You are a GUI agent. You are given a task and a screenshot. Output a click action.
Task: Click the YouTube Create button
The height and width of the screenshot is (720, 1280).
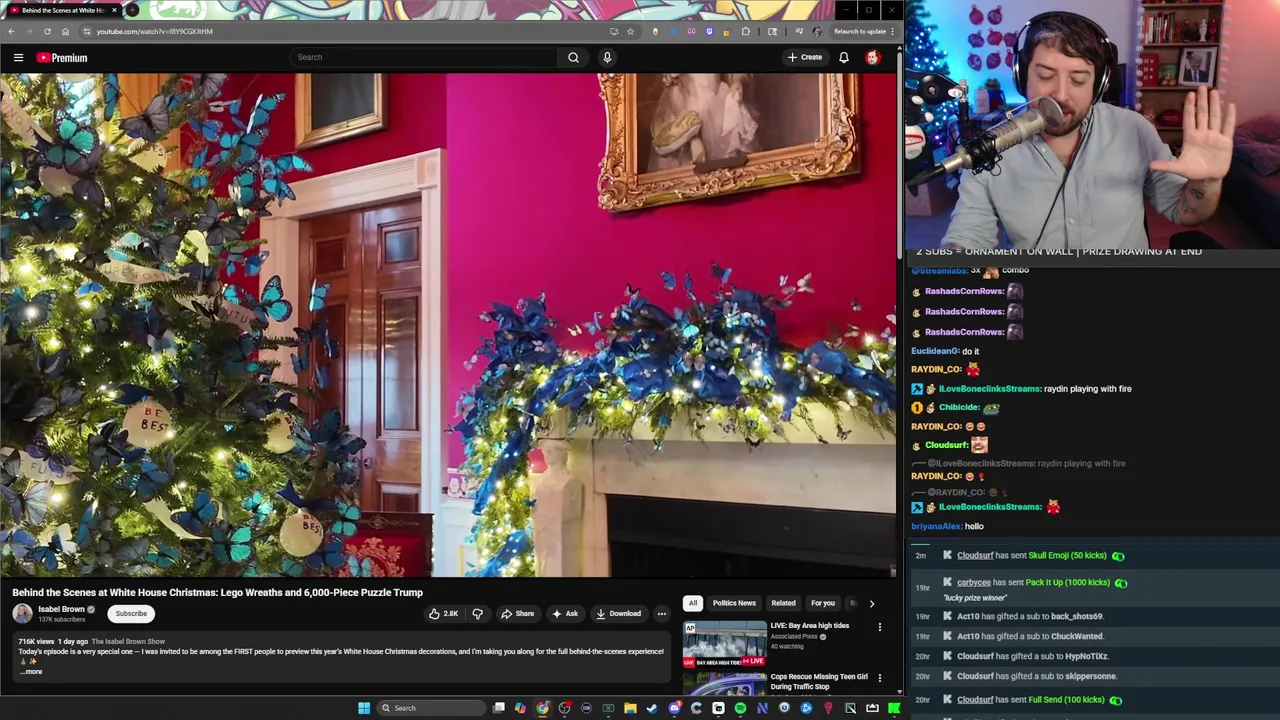pos(804,57)
